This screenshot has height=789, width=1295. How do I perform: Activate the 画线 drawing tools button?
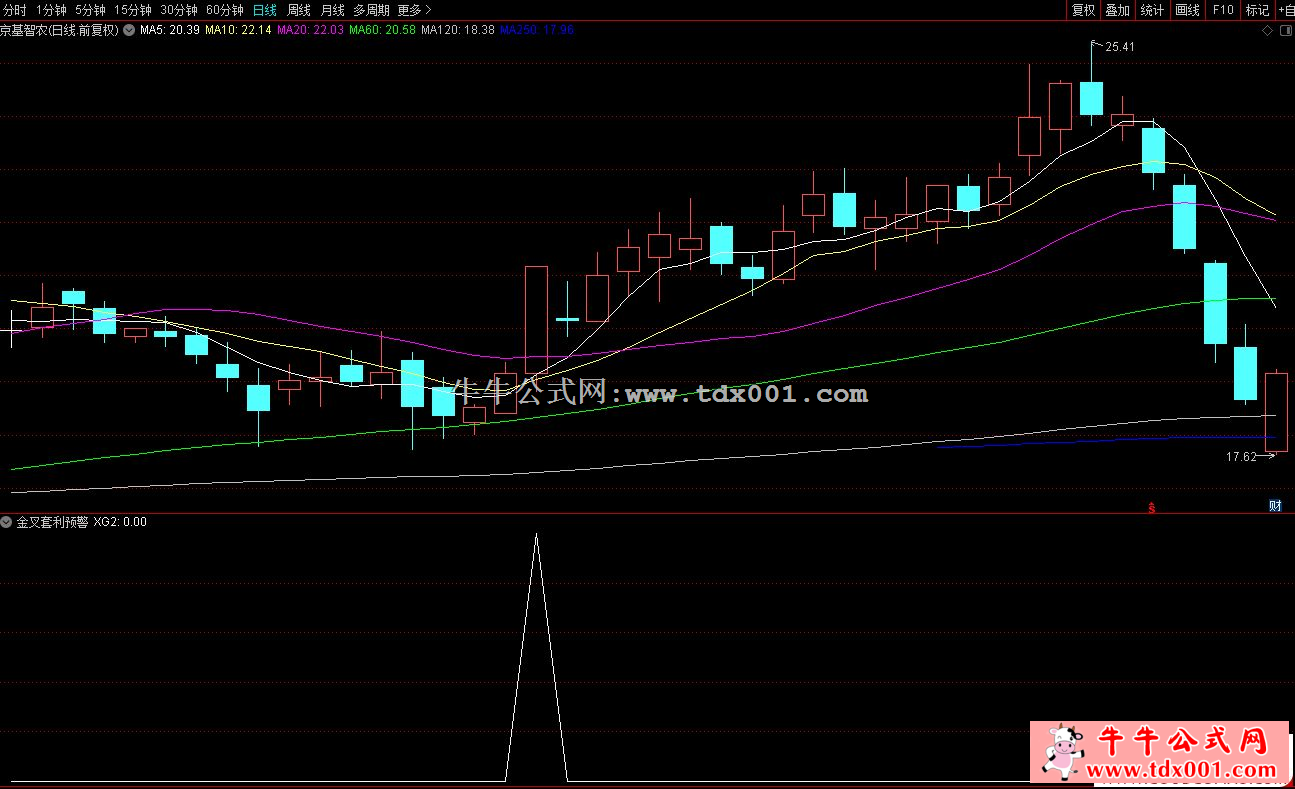1187,10
